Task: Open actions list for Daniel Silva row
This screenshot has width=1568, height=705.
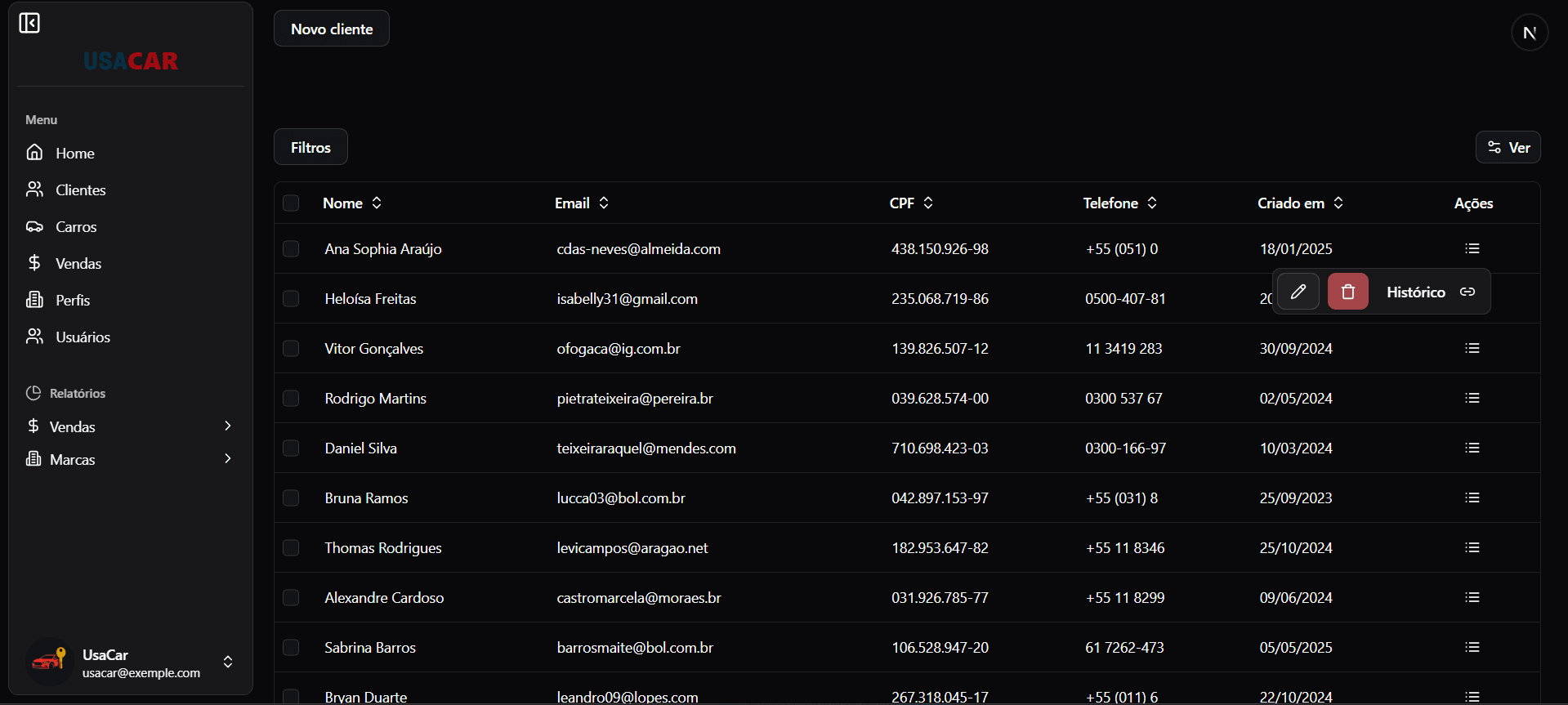Action: 1472,448
